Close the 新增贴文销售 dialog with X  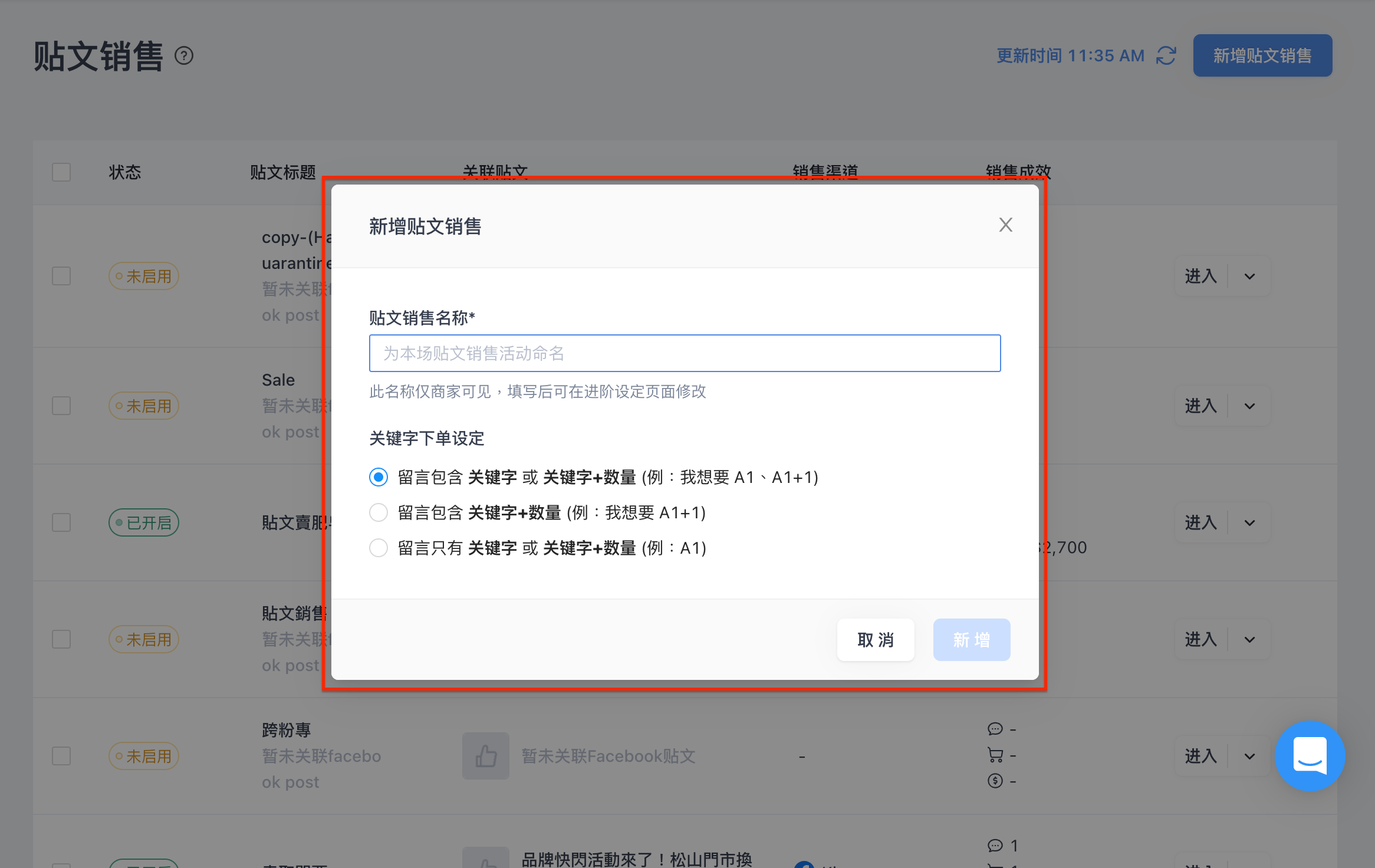pos(1005,225)
